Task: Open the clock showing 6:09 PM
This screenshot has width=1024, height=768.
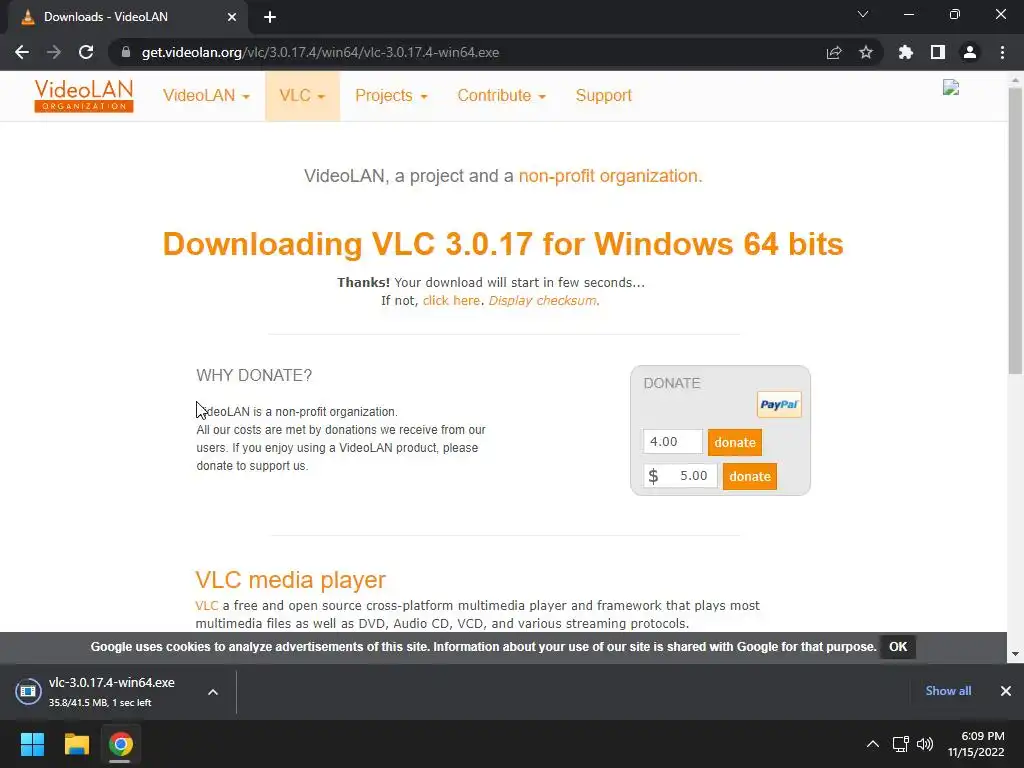Action: coord(976,744)
